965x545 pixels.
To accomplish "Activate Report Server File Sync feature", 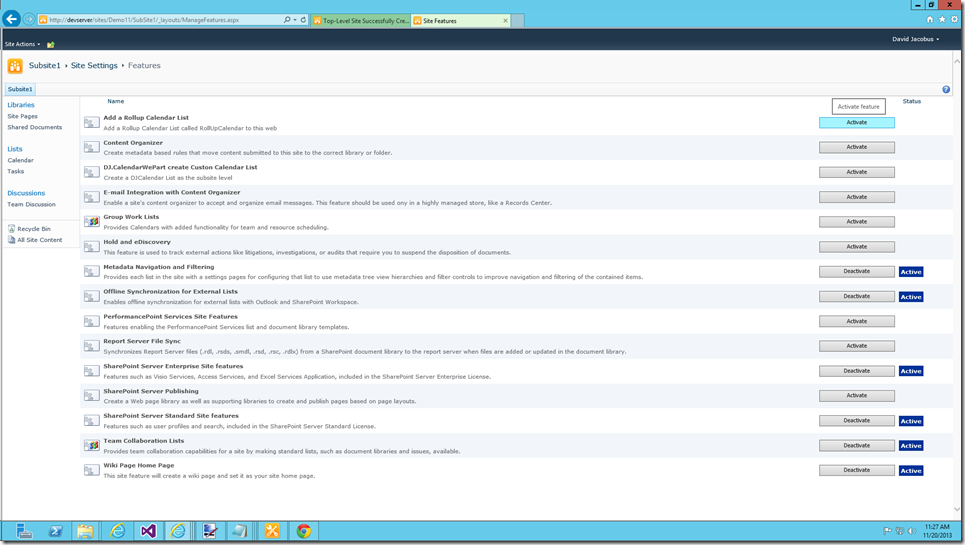I will pos(857,346).
